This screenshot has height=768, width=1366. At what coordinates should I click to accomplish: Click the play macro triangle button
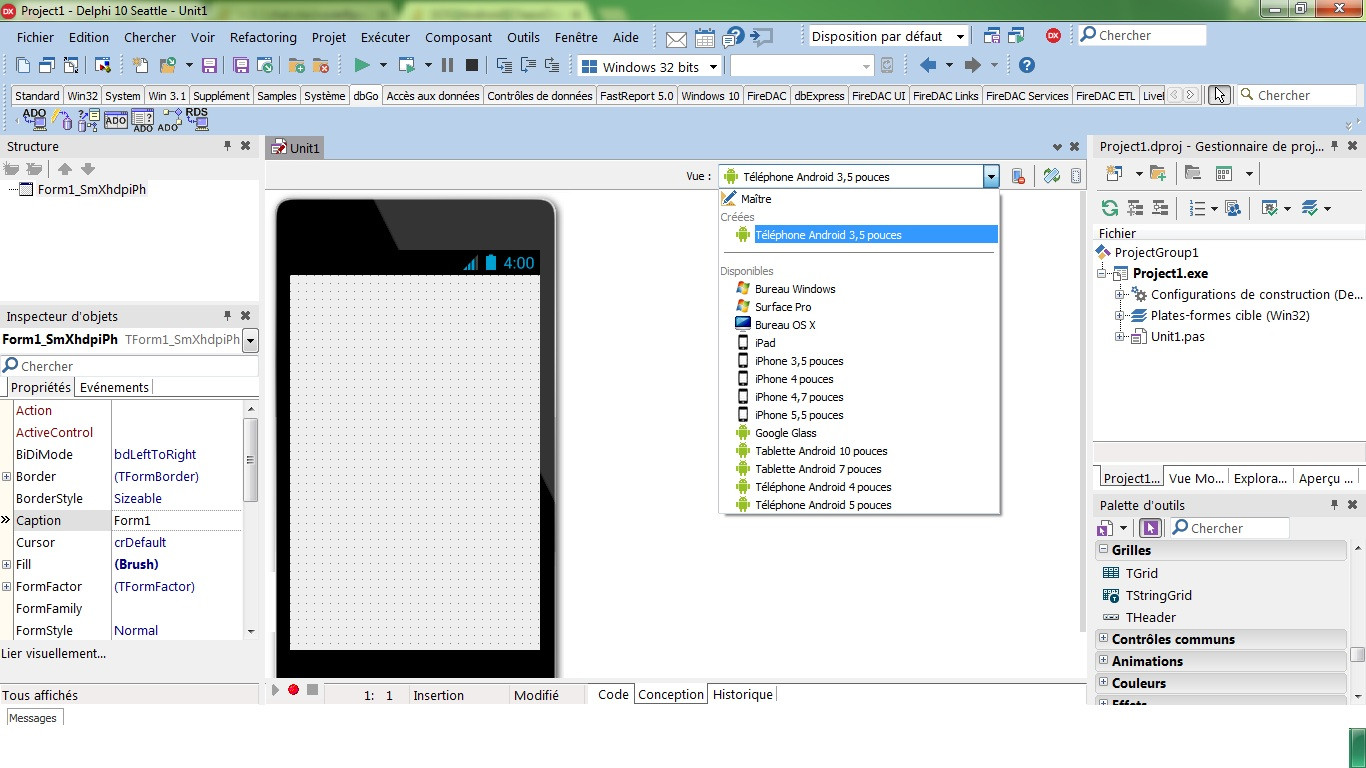click(276, 690)
